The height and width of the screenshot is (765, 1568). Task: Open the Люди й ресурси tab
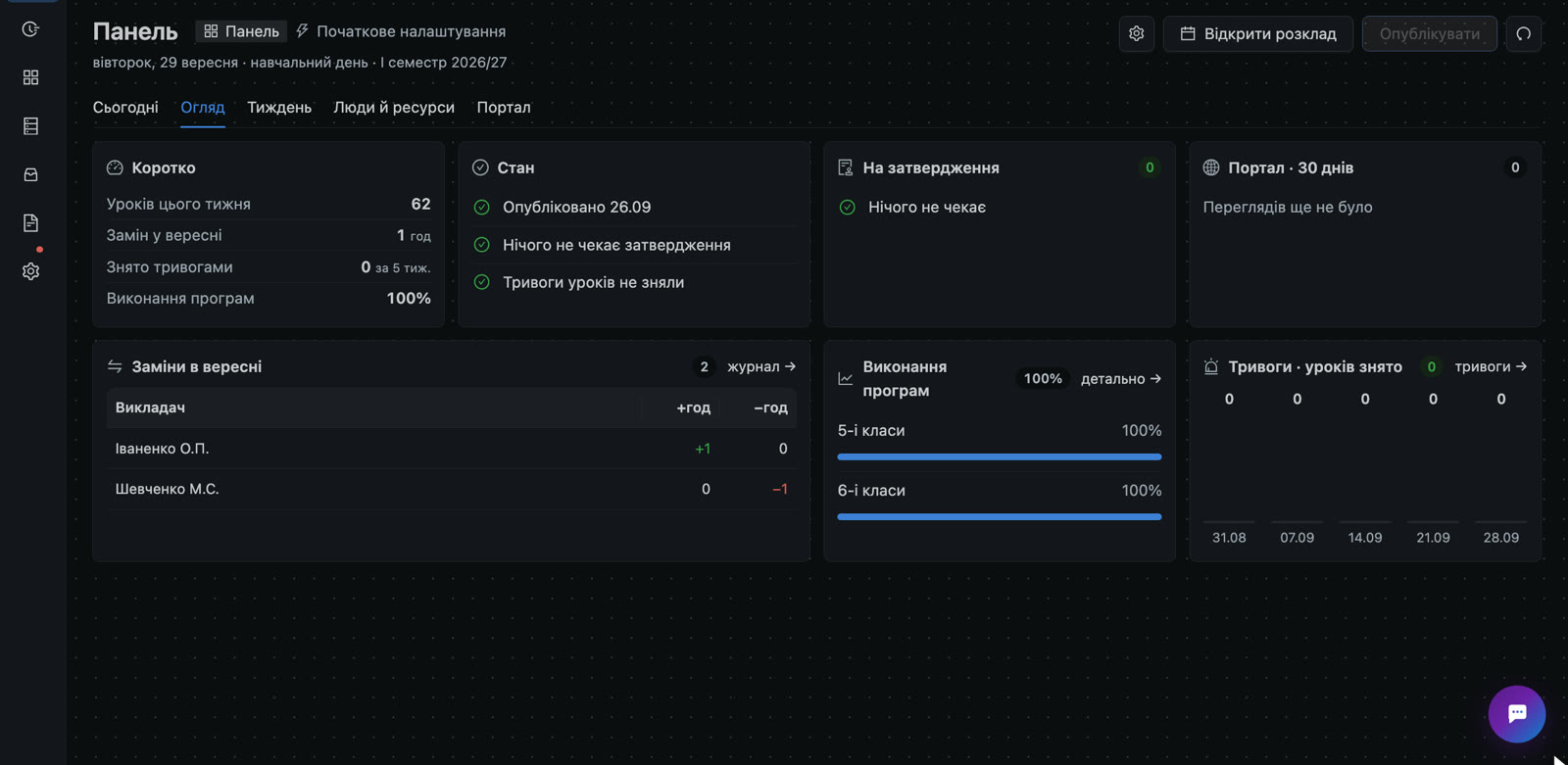(x=394, y=108)
